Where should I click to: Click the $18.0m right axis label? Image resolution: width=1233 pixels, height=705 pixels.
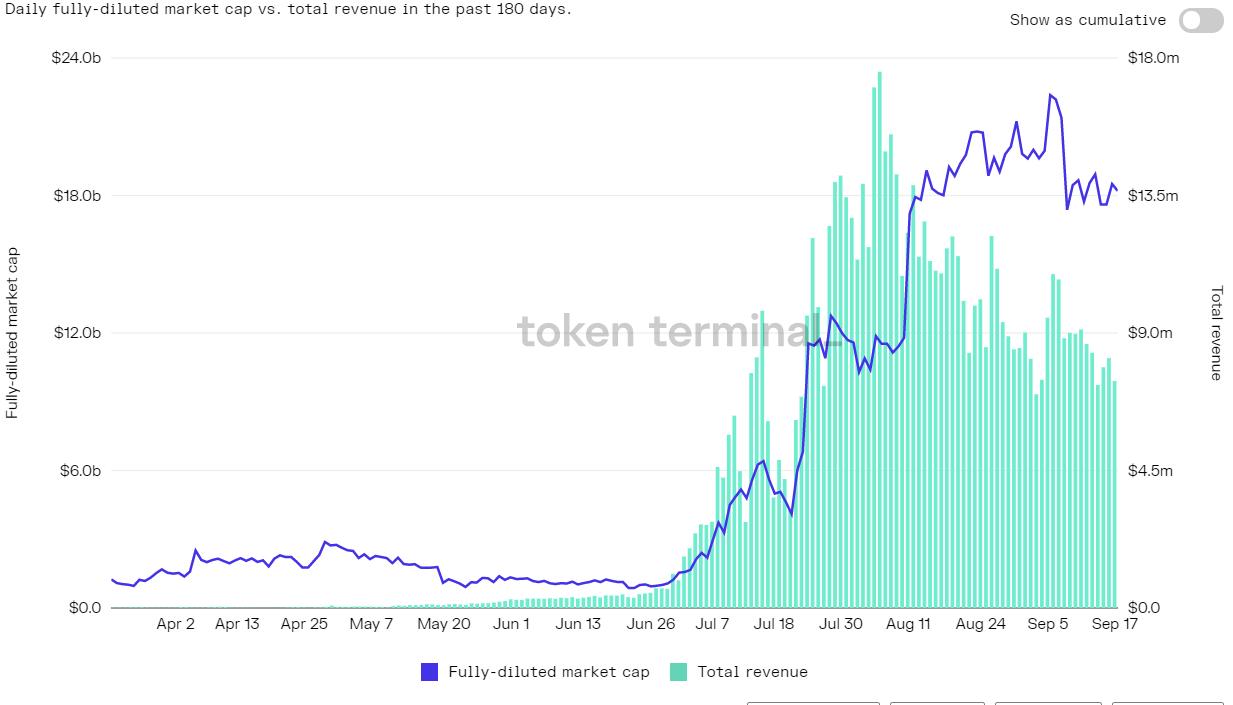(x=1154, y=58)
